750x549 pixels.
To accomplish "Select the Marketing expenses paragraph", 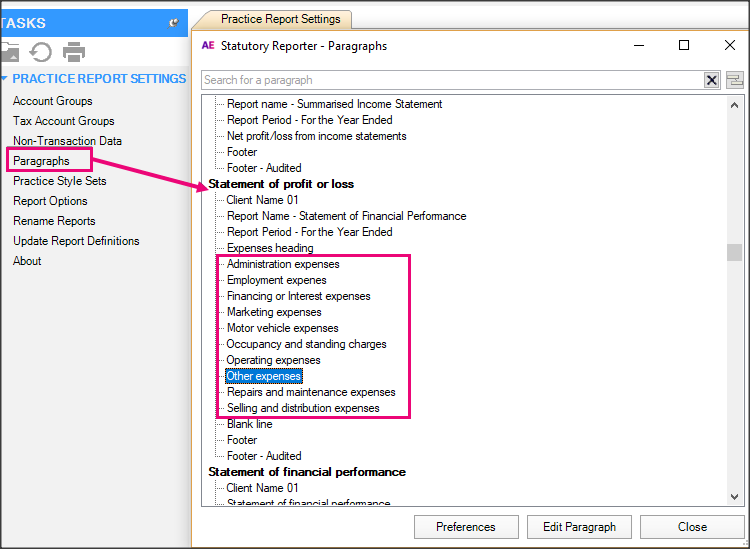I will pos(274,312).
